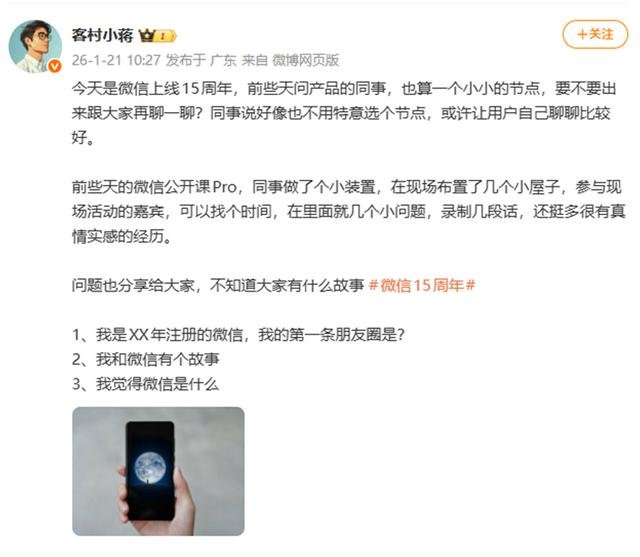
Task: Open the 微博网页版 source link
Action: [x=305, y=60]
